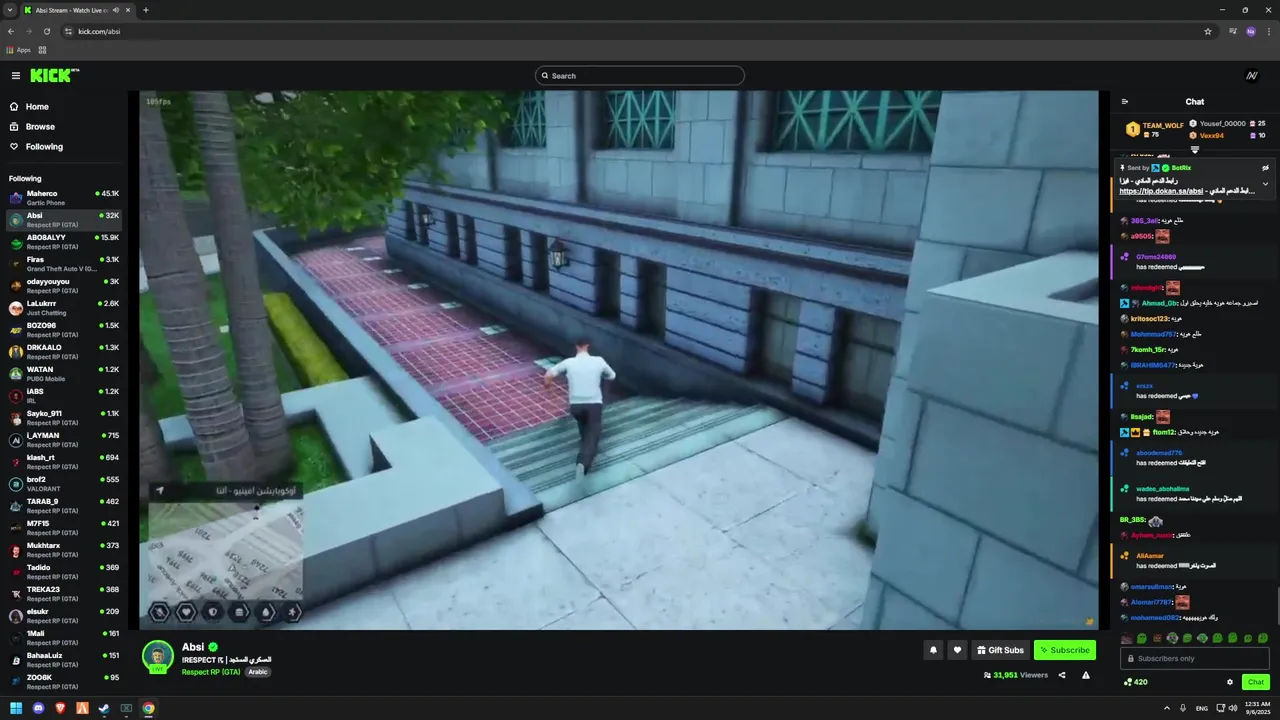Open LaLukrrr's channel in Following list
This screenshot has height=720, width=1280.
pyautogui.click(x=64, y=308)
